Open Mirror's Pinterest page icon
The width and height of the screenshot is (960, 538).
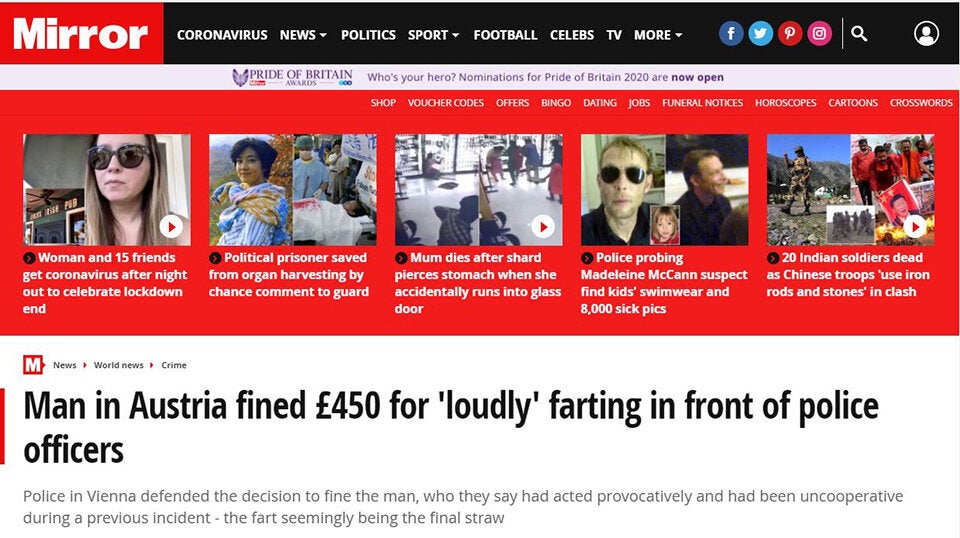tap(790, 34)
